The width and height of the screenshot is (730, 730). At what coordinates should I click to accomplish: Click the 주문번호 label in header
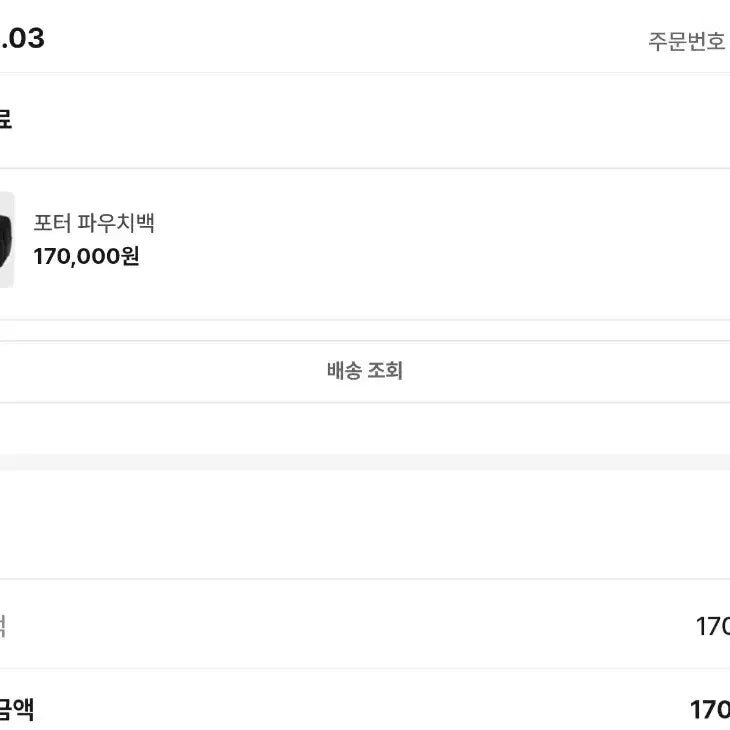(686, 43)
